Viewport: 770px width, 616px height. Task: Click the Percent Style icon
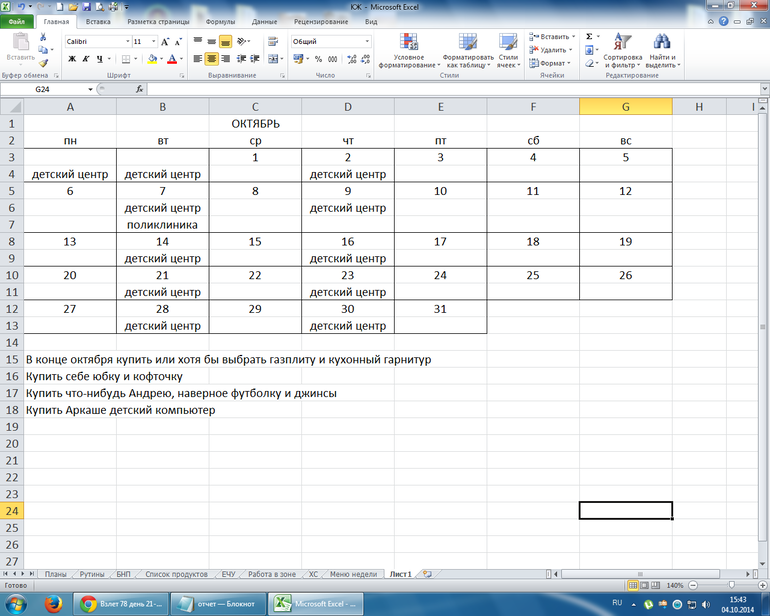click(x=318, y=59)
